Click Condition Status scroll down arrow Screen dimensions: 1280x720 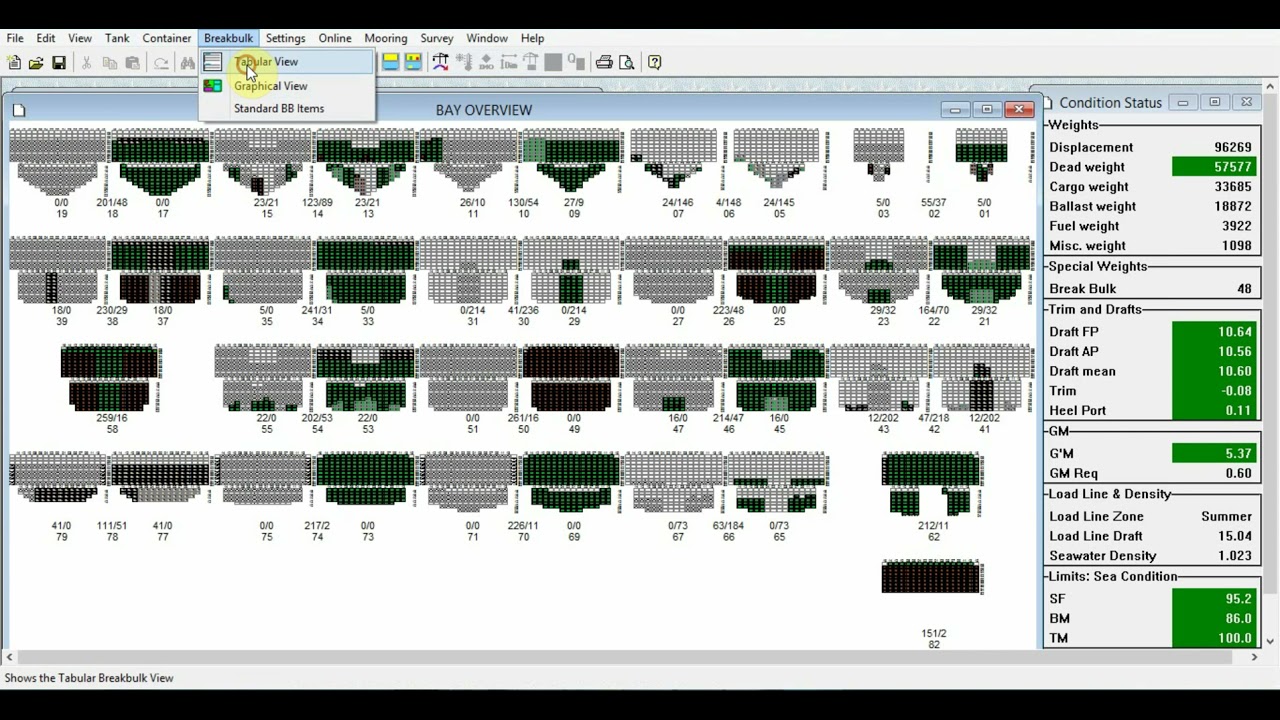click(x=1271, y=641)
